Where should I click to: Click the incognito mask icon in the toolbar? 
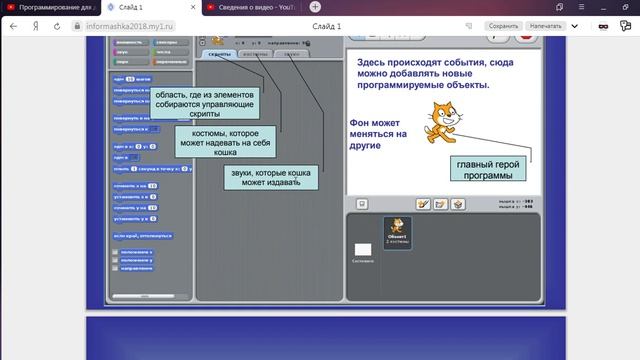[x=603, y=26]
